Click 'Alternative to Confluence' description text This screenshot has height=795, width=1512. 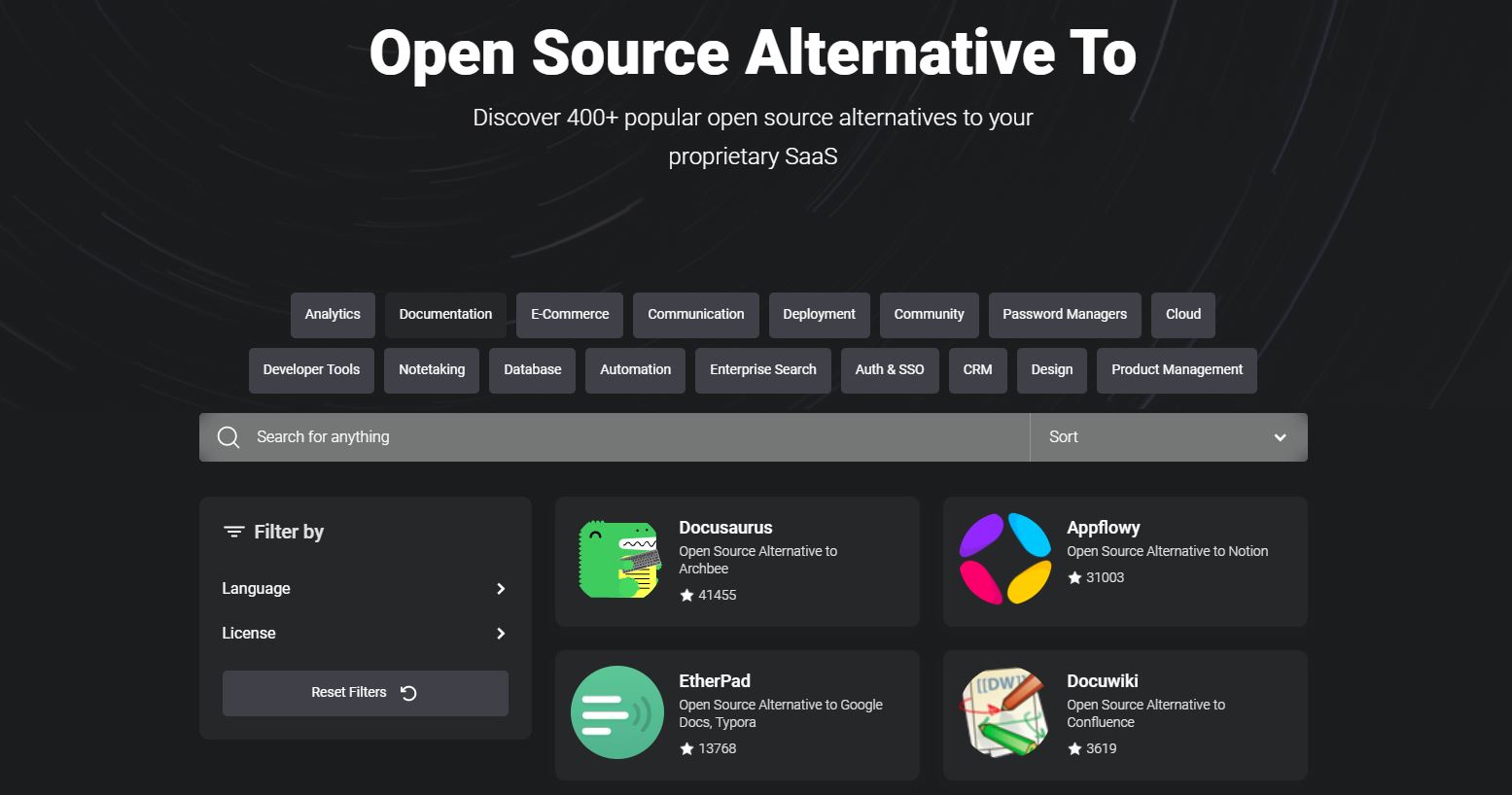pos(1146,713)
